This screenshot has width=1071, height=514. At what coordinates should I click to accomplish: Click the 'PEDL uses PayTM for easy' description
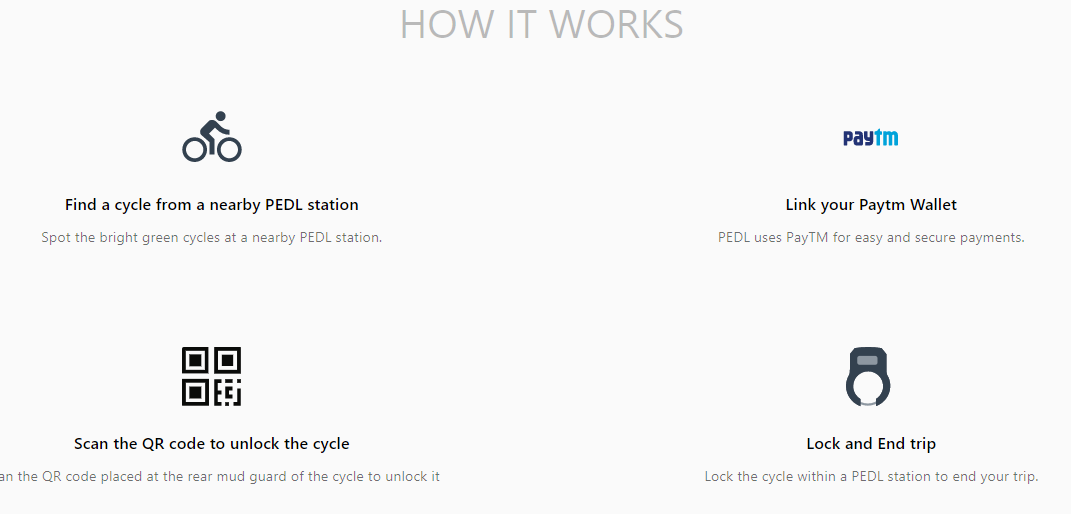(x=871, y=238)
